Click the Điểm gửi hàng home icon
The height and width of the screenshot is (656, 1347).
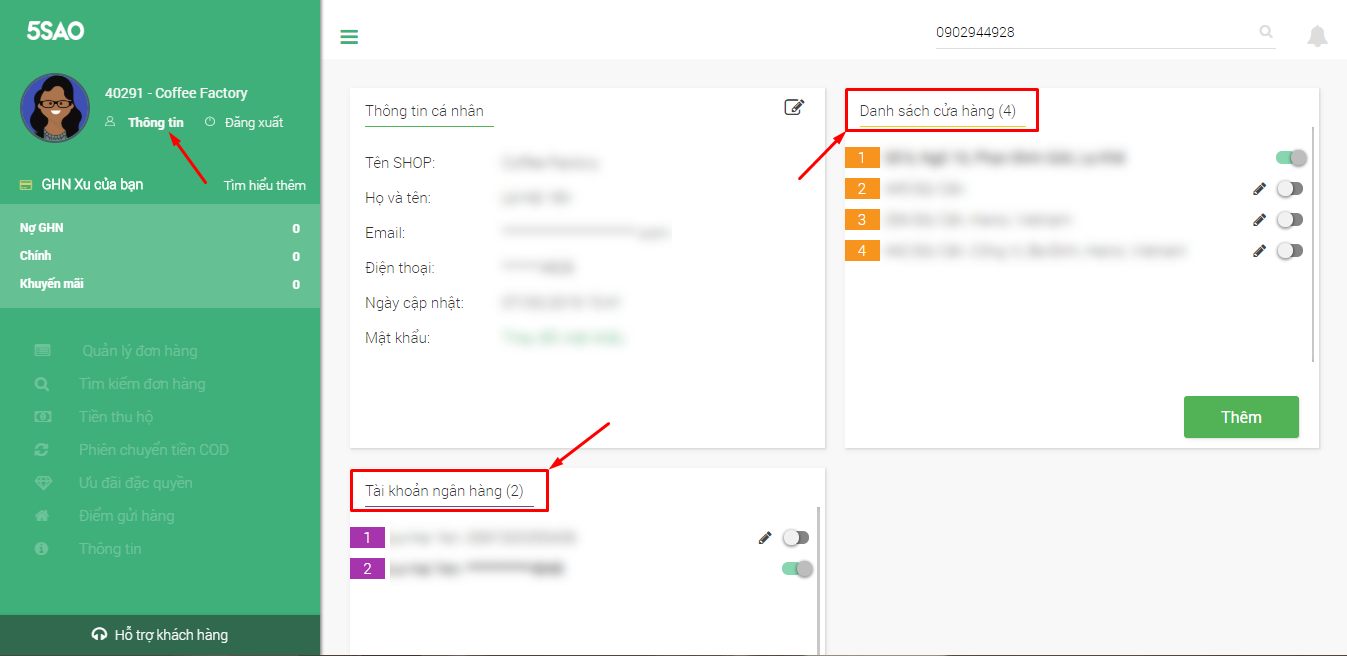41,516
